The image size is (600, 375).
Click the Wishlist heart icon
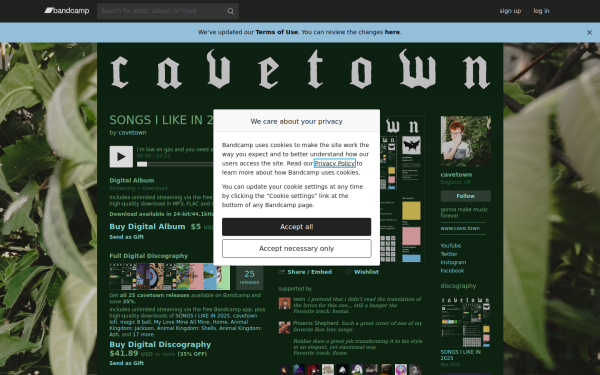pos(348,272)
